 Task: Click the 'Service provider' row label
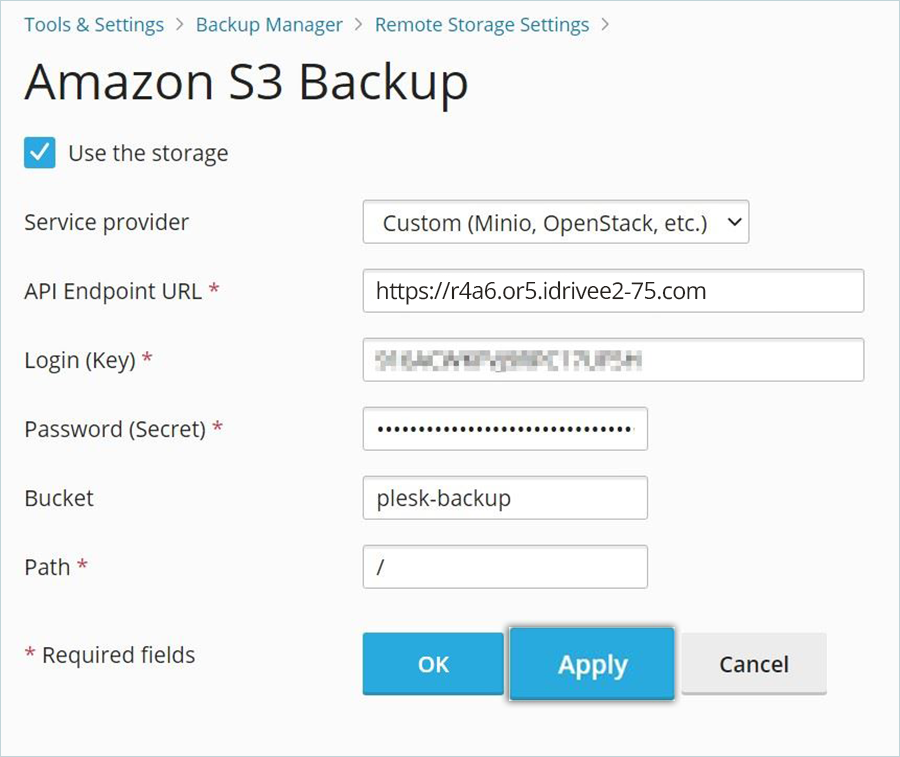106,222
